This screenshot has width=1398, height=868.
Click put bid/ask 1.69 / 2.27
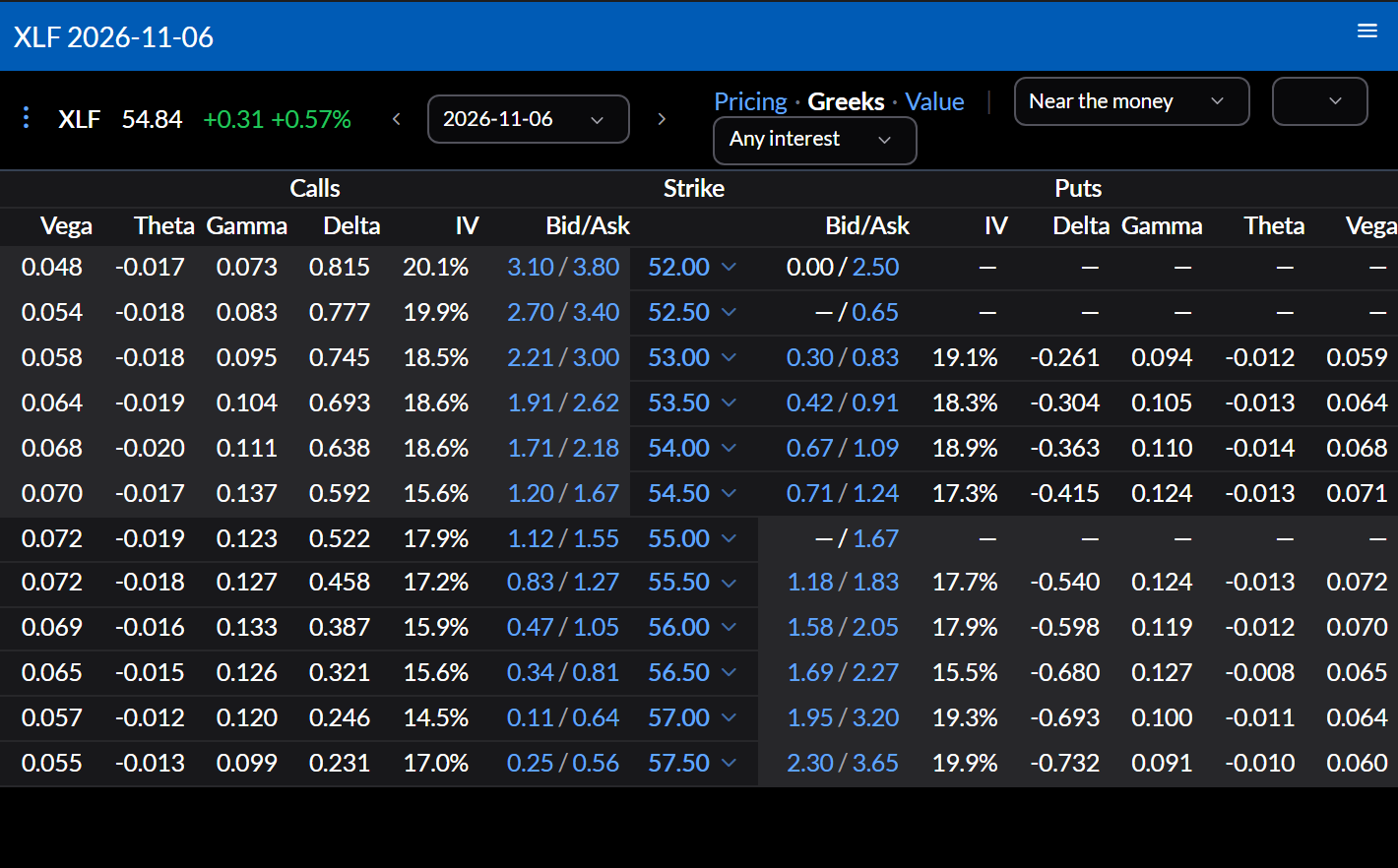point(843,672)
